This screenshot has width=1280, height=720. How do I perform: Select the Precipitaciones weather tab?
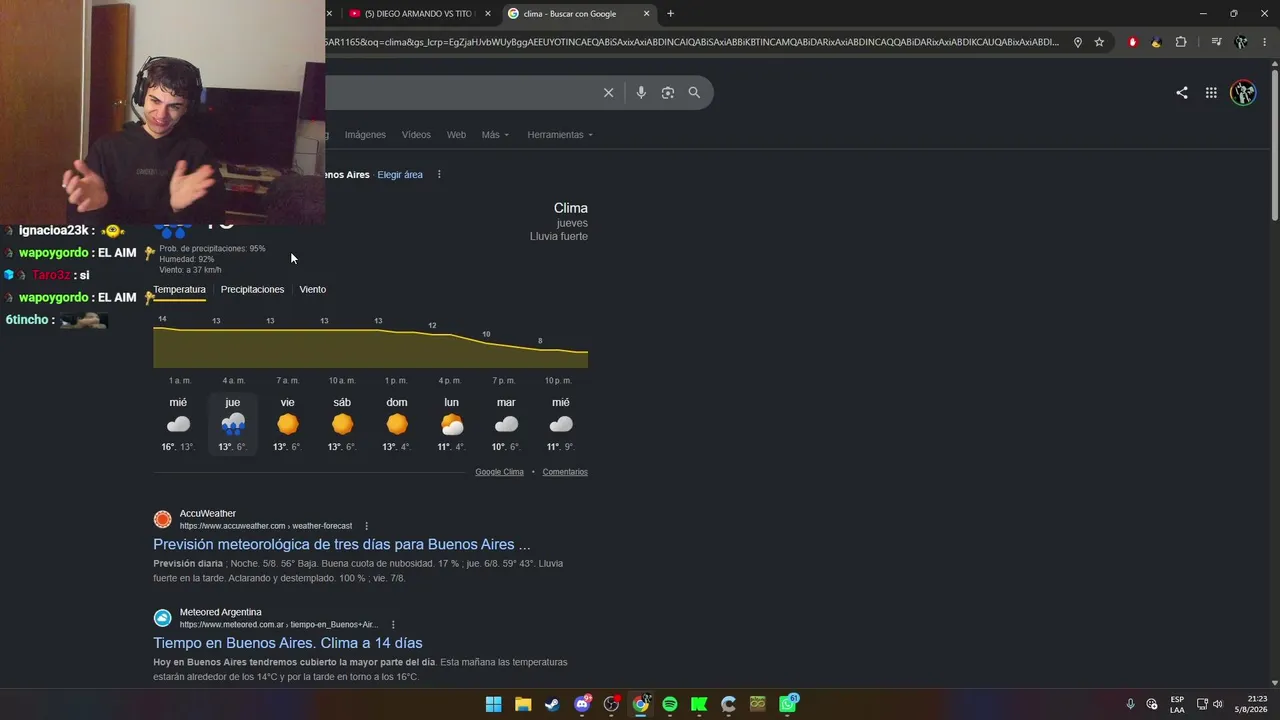pyautogui.click(x=252, y=290)
